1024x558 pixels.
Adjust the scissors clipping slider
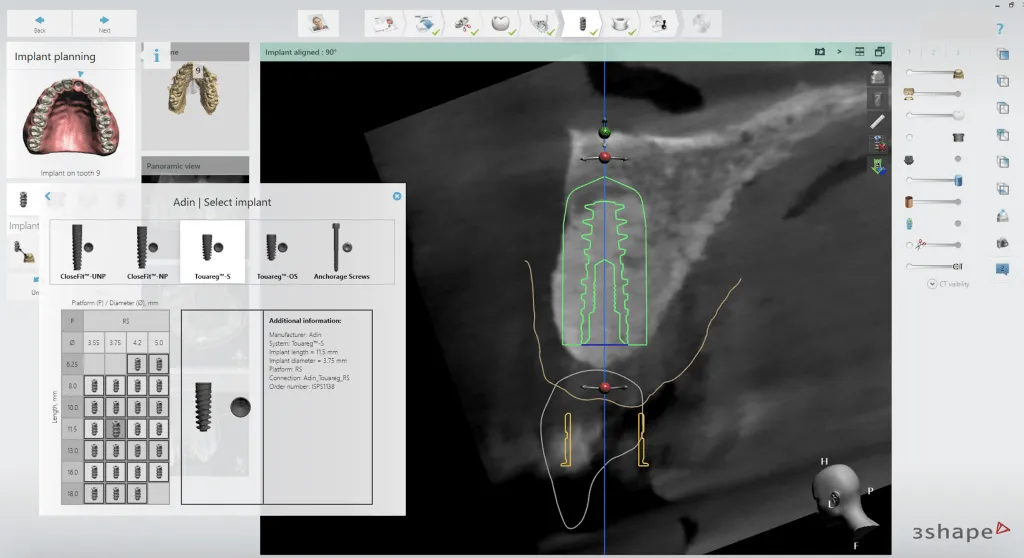tap(935, 245)
